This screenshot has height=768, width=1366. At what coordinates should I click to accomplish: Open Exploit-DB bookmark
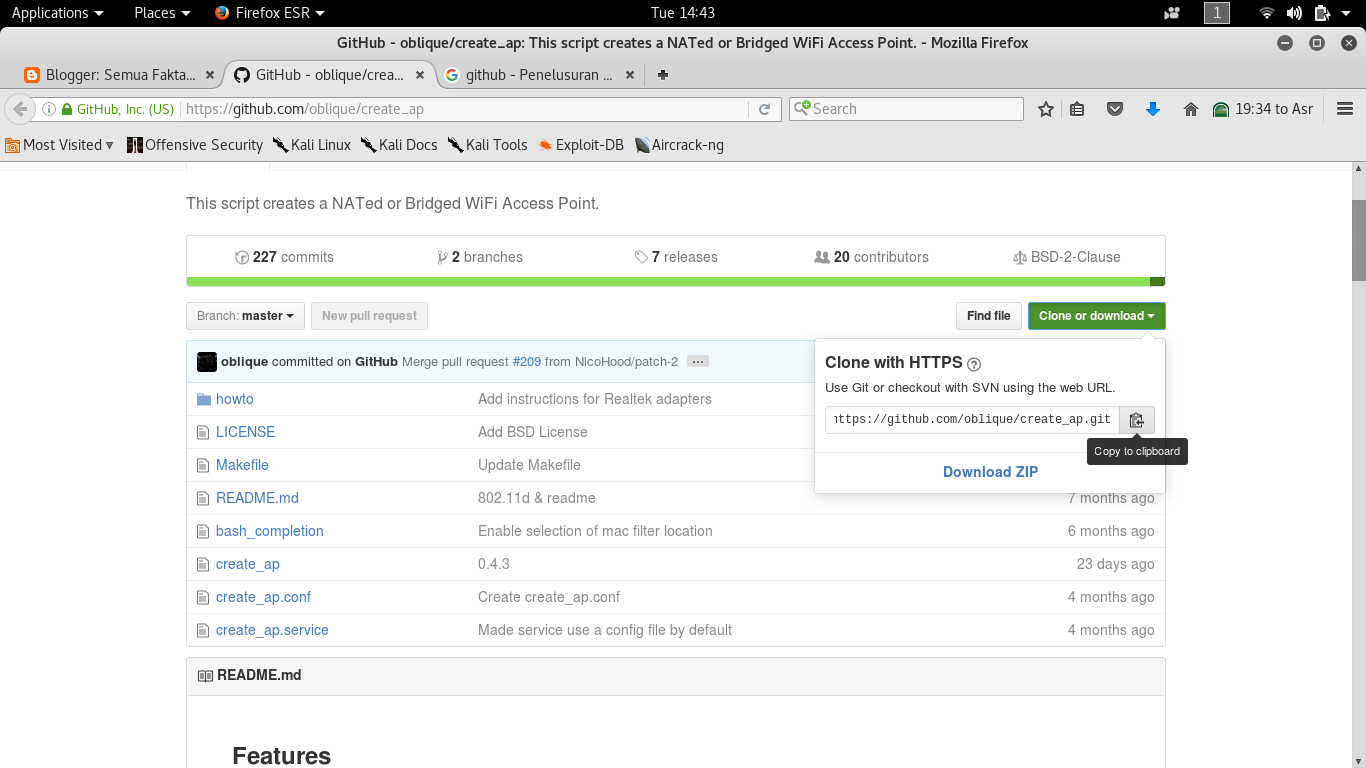pyautogui.click(x=581, y=145)
